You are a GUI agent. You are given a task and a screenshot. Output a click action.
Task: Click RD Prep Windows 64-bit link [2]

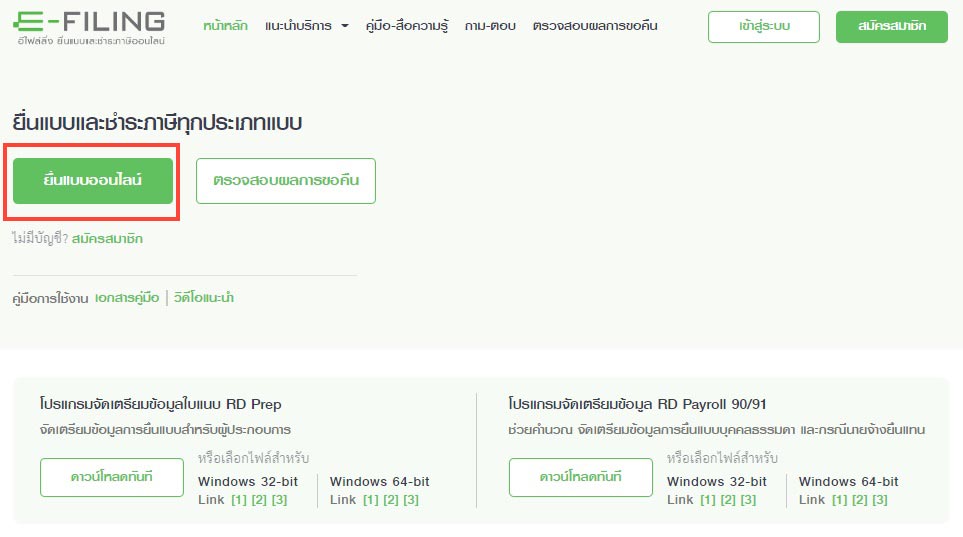point(390,500)
